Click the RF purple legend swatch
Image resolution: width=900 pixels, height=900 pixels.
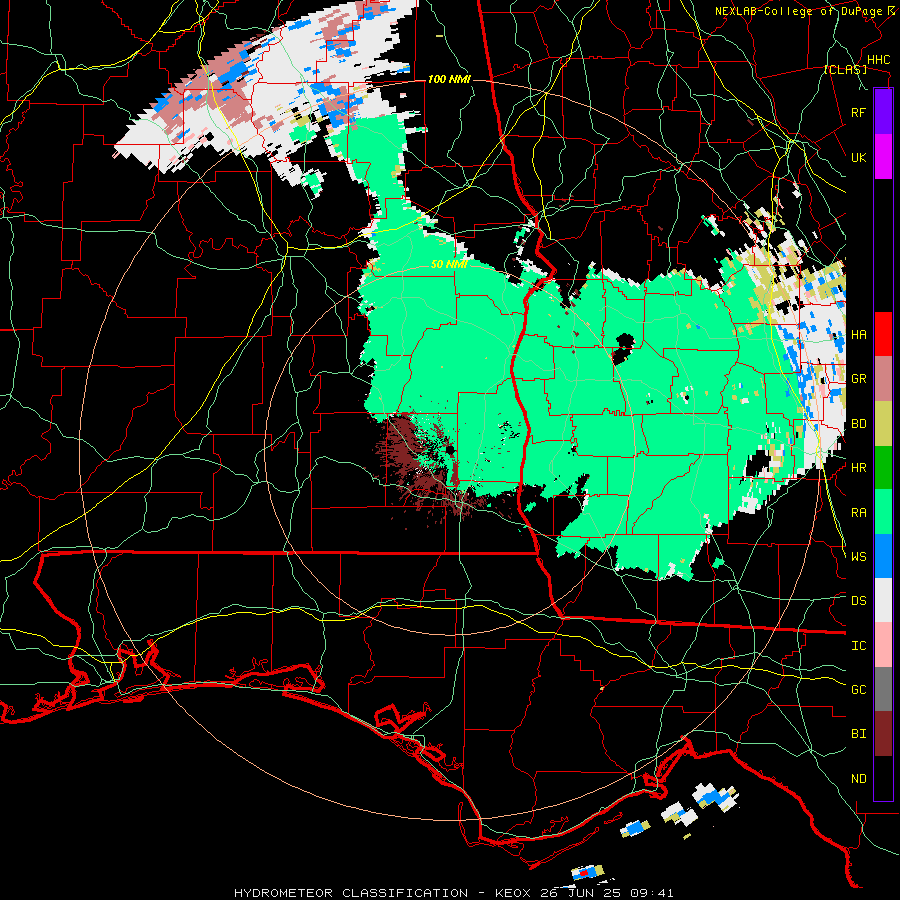[883, 112]
